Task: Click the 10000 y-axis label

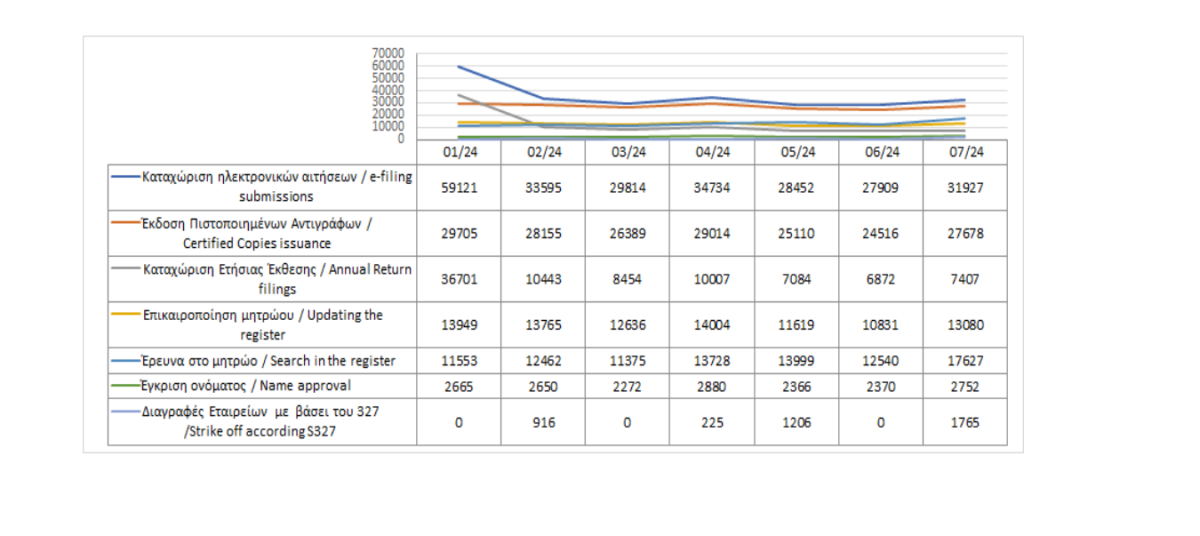Action: (x=387, y=126)
